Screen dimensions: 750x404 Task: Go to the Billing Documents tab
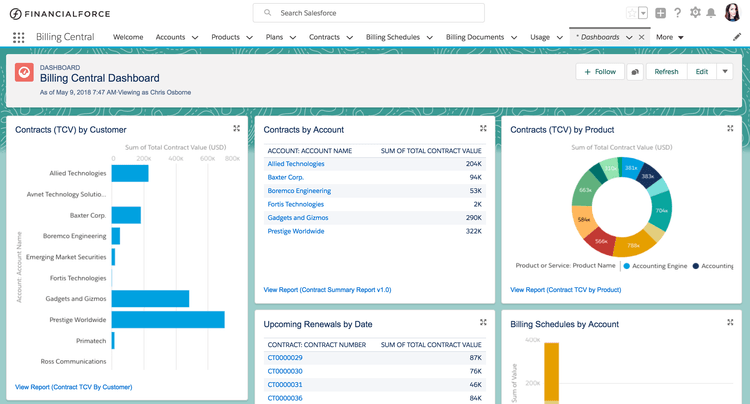(x=475, y=37)
